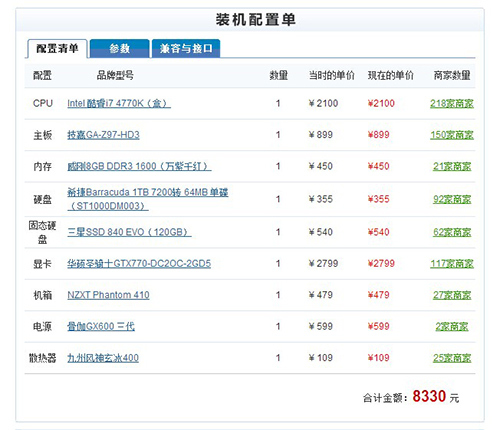Click the red ¥899 current motherboard price
The image size is (500, 430).
coord(378,135)
